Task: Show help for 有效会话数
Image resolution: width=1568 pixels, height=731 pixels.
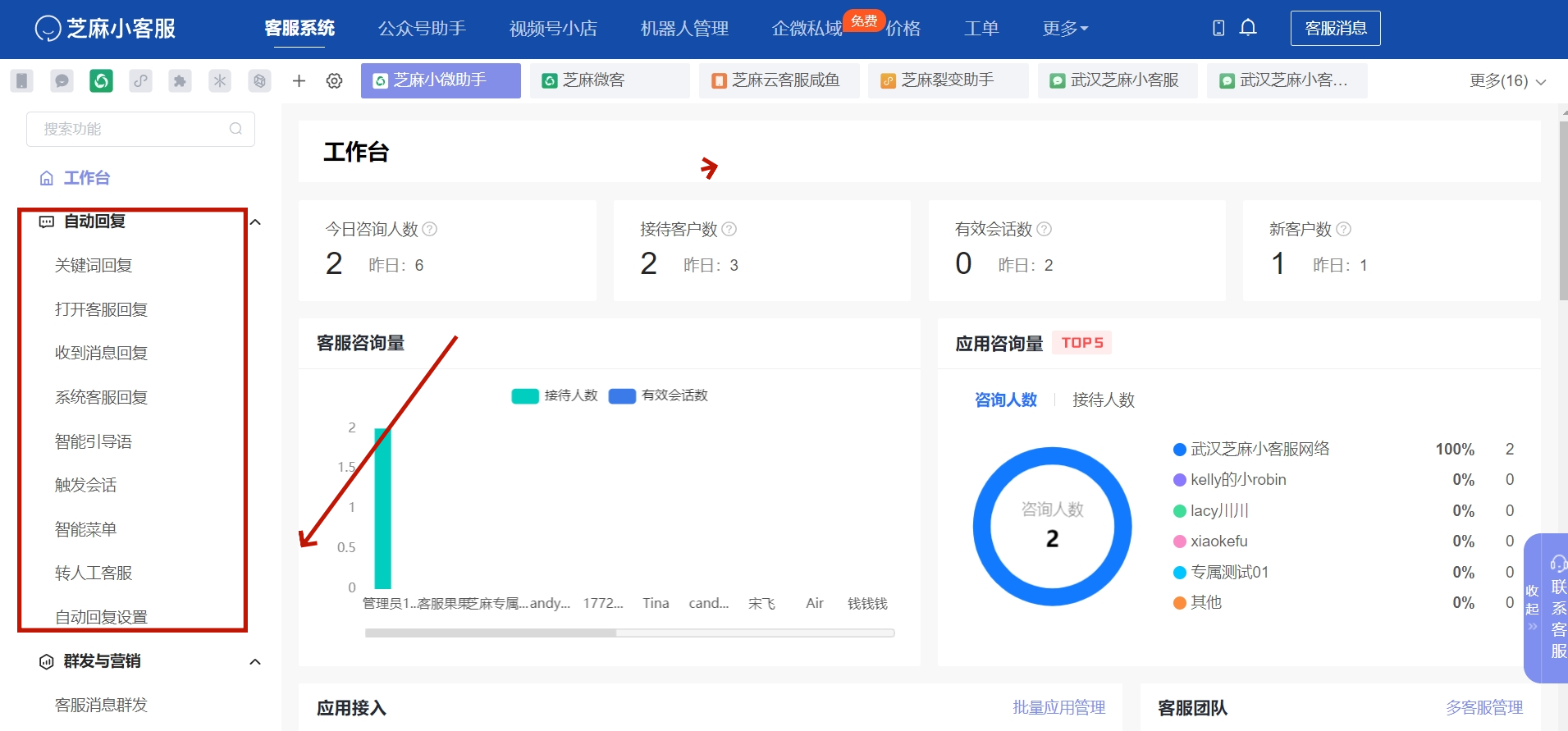Action: point(1044,229)
